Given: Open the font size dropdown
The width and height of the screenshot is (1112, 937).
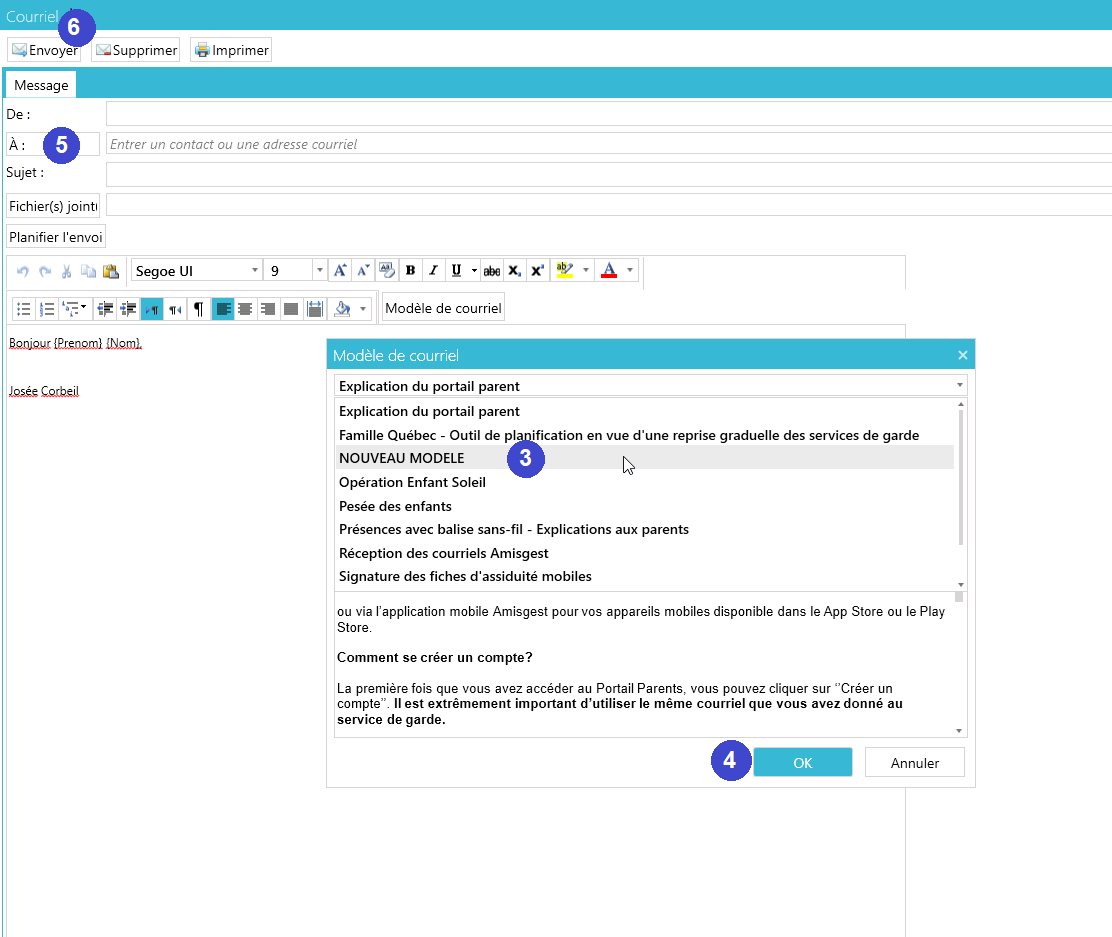Looking at the screenshot, I should tap(319, 271).
